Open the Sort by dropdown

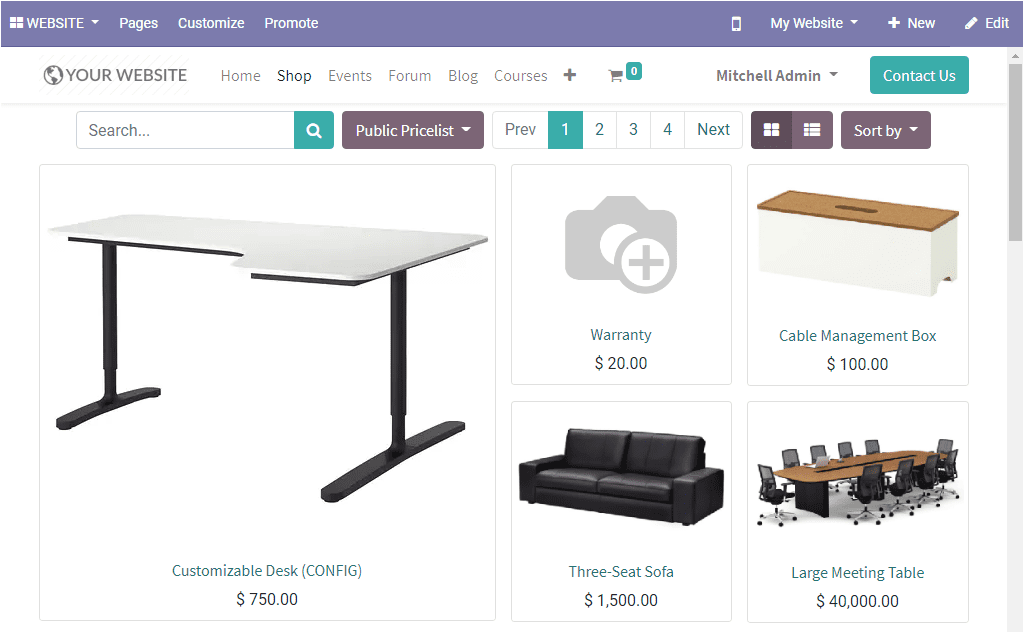(885, 130)
